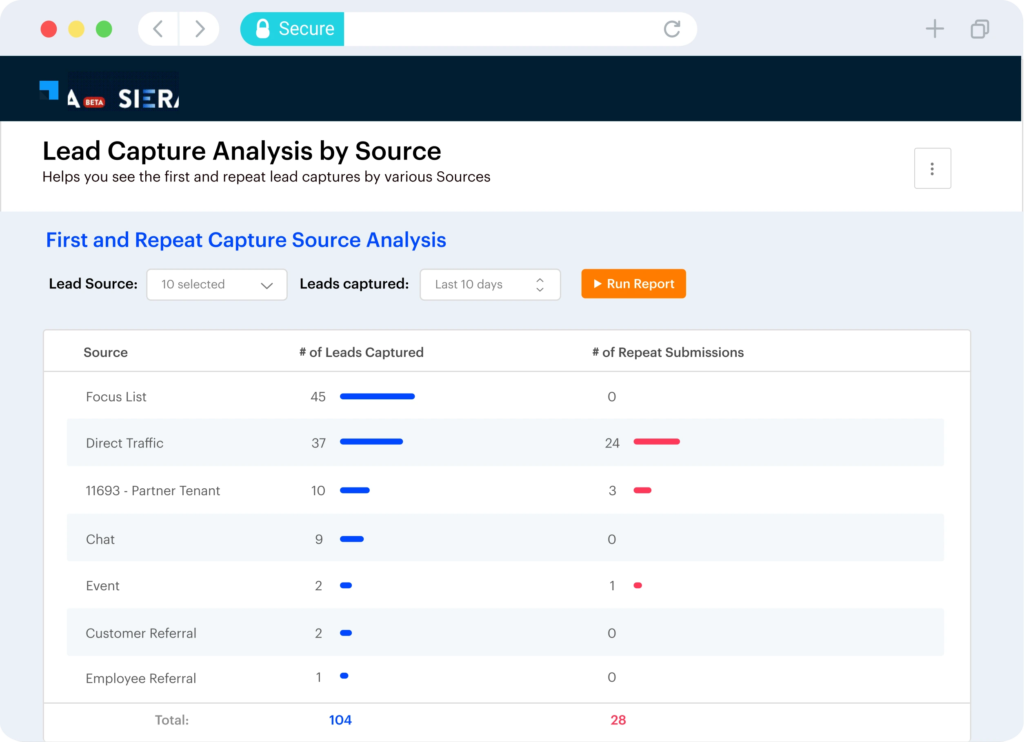Click the total Leads Captured value 104
The height and width of the screenshot is (742, 1024).
(x=340, y=719)
